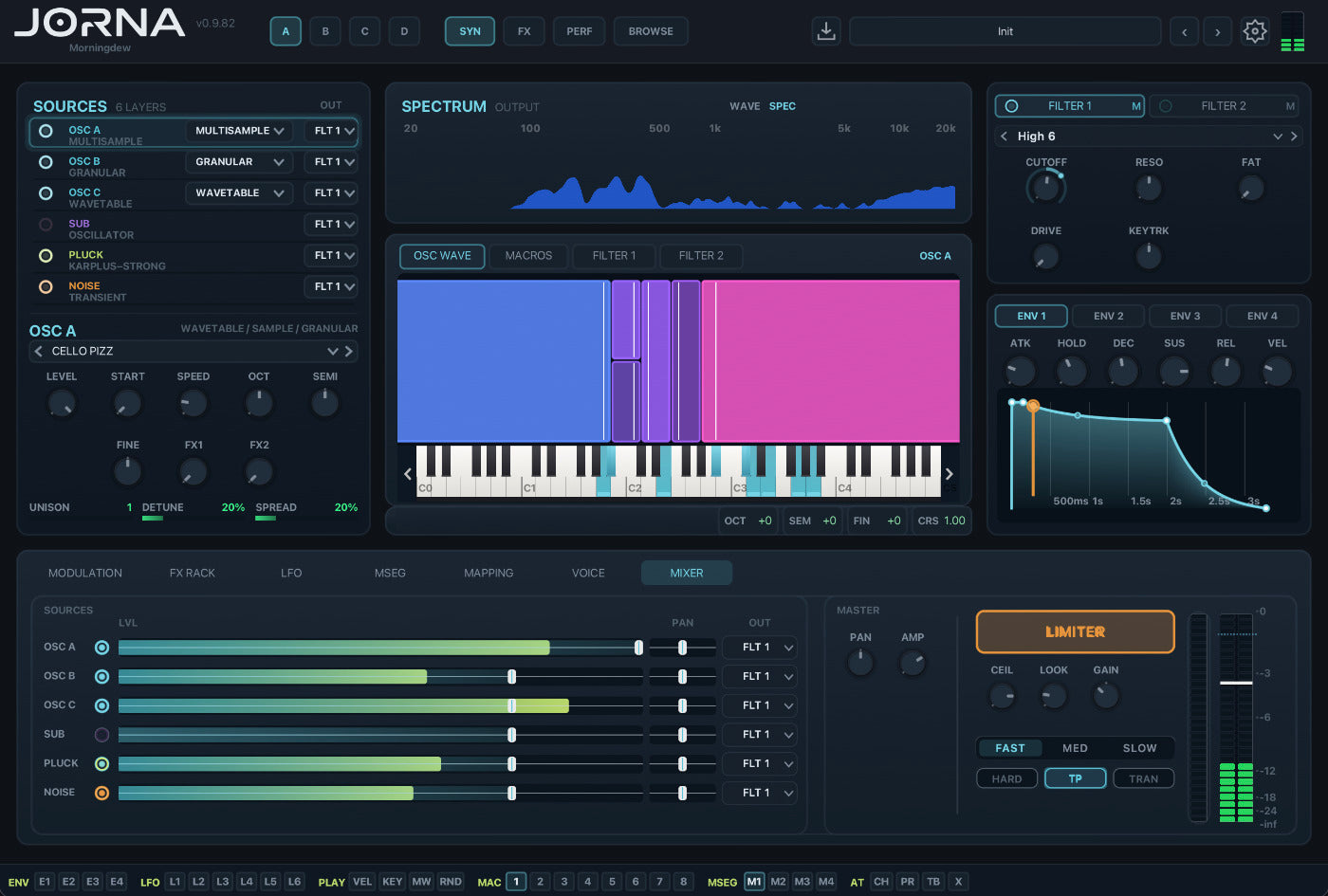Open NOISE layer FLT 1 output dropdown
The image size is (1328, 896).
click(331, 286)
